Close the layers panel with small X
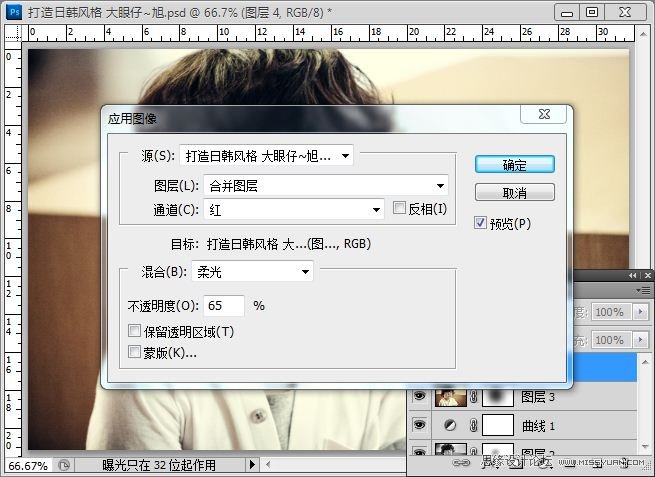Screen dimensions: 655x477 point(647,275)
